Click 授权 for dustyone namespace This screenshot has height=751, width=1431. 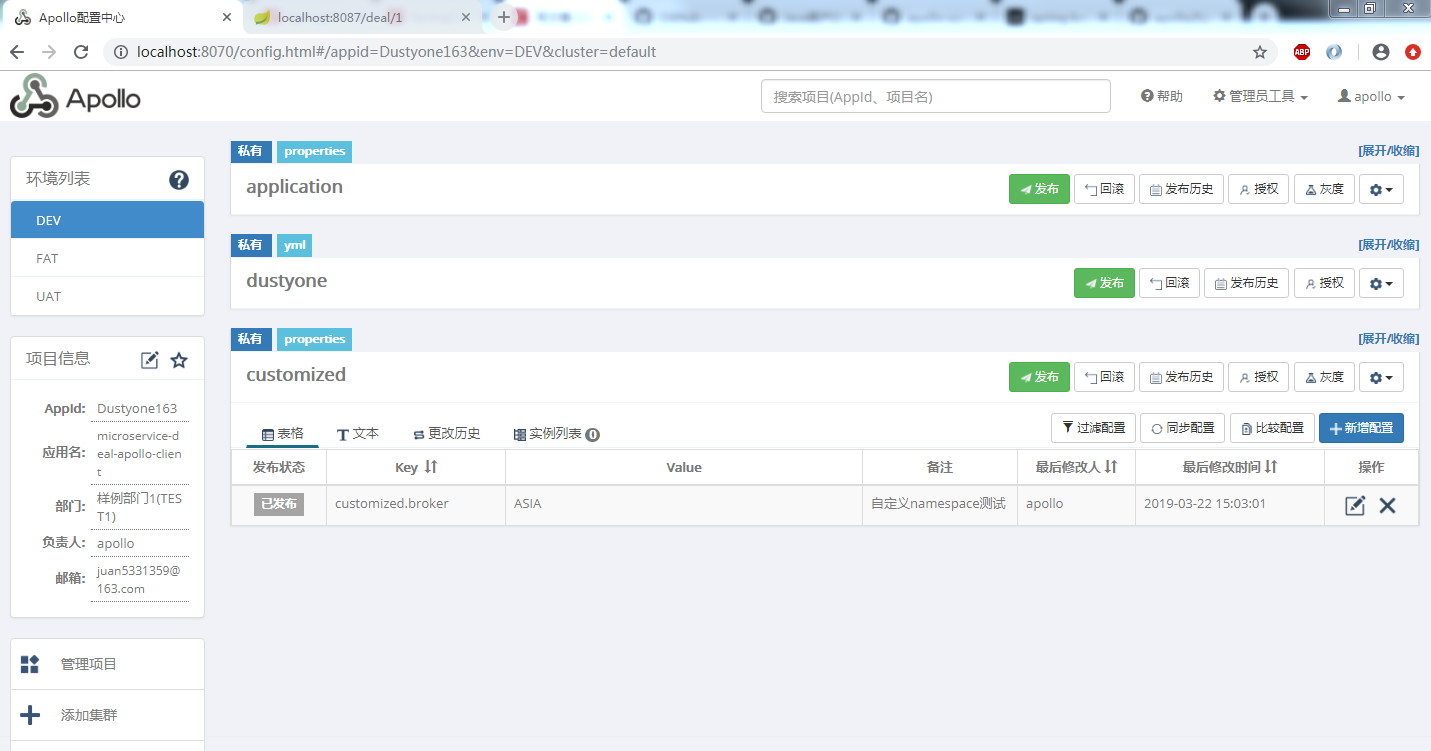click(1322, 283)
